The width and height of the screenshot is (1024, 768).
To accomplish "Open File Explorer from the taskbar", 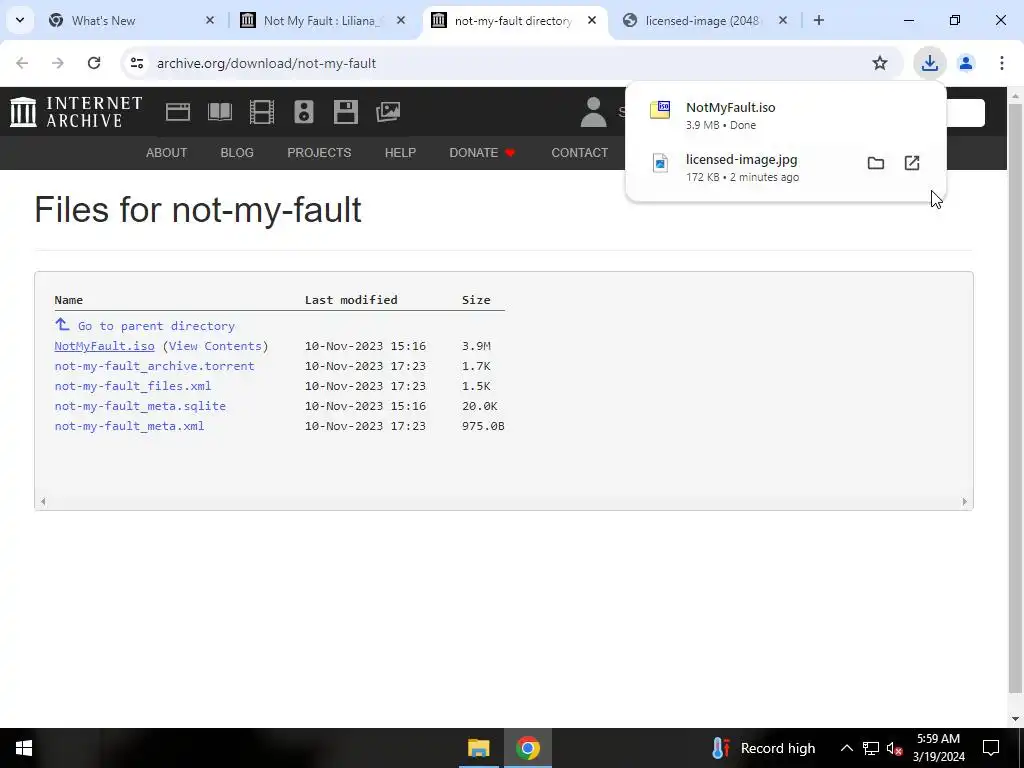I will [x=479, y=748].
